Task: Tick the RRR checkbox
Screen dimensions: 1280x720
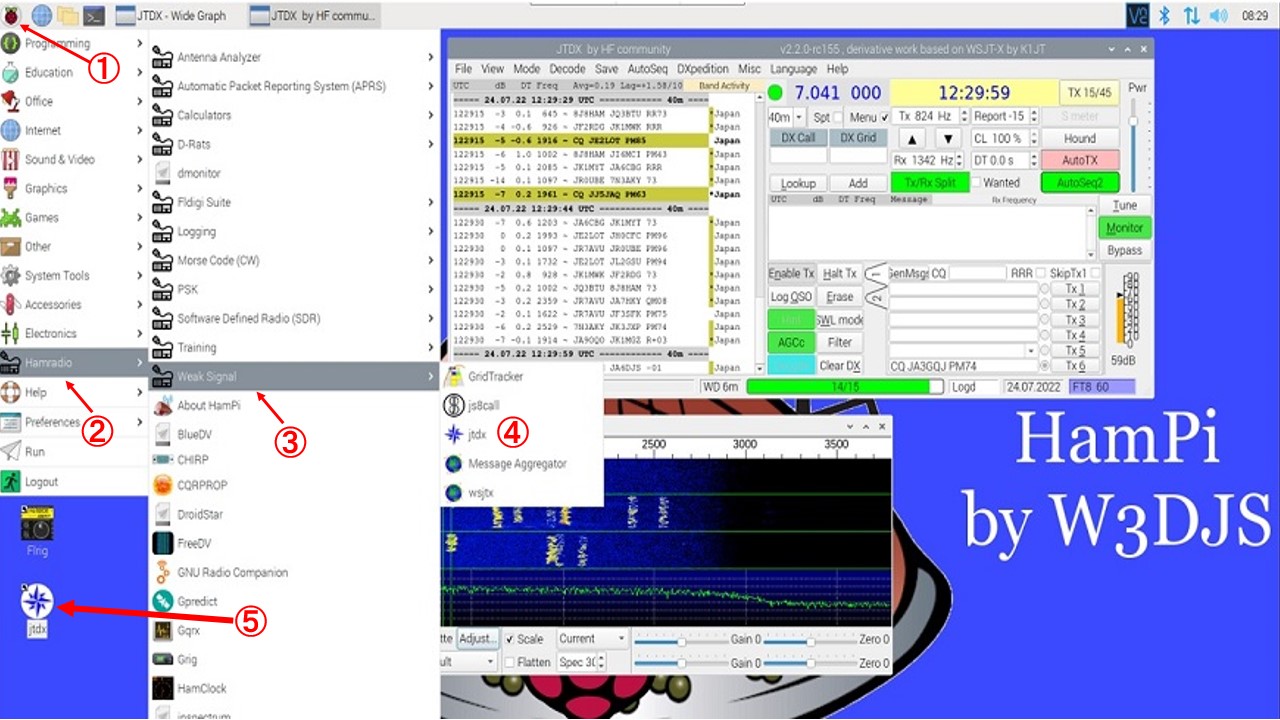Action: click(1041, 273)
